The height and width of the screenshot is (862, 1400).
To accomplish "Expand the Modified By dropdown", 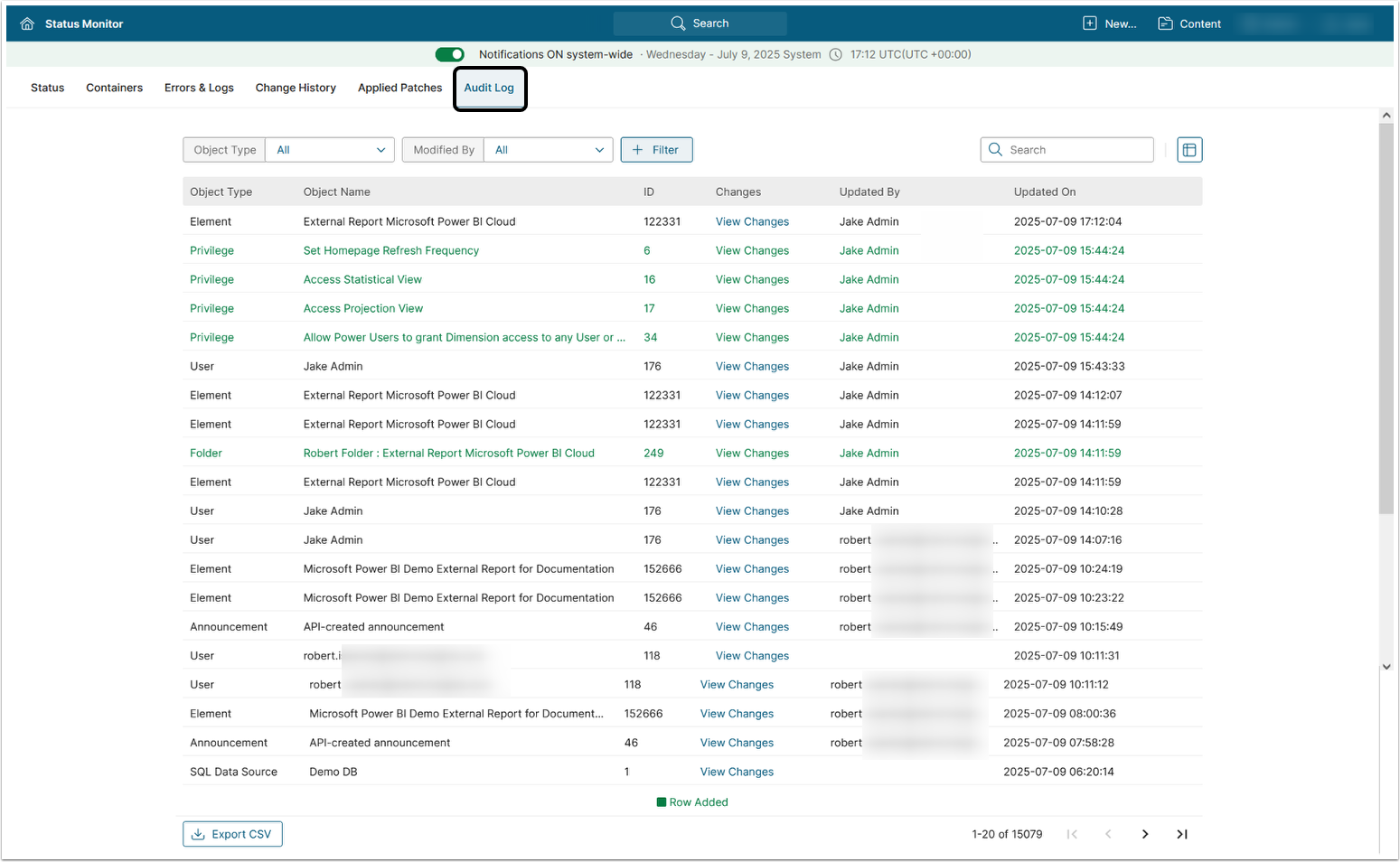I will point(549,150).
